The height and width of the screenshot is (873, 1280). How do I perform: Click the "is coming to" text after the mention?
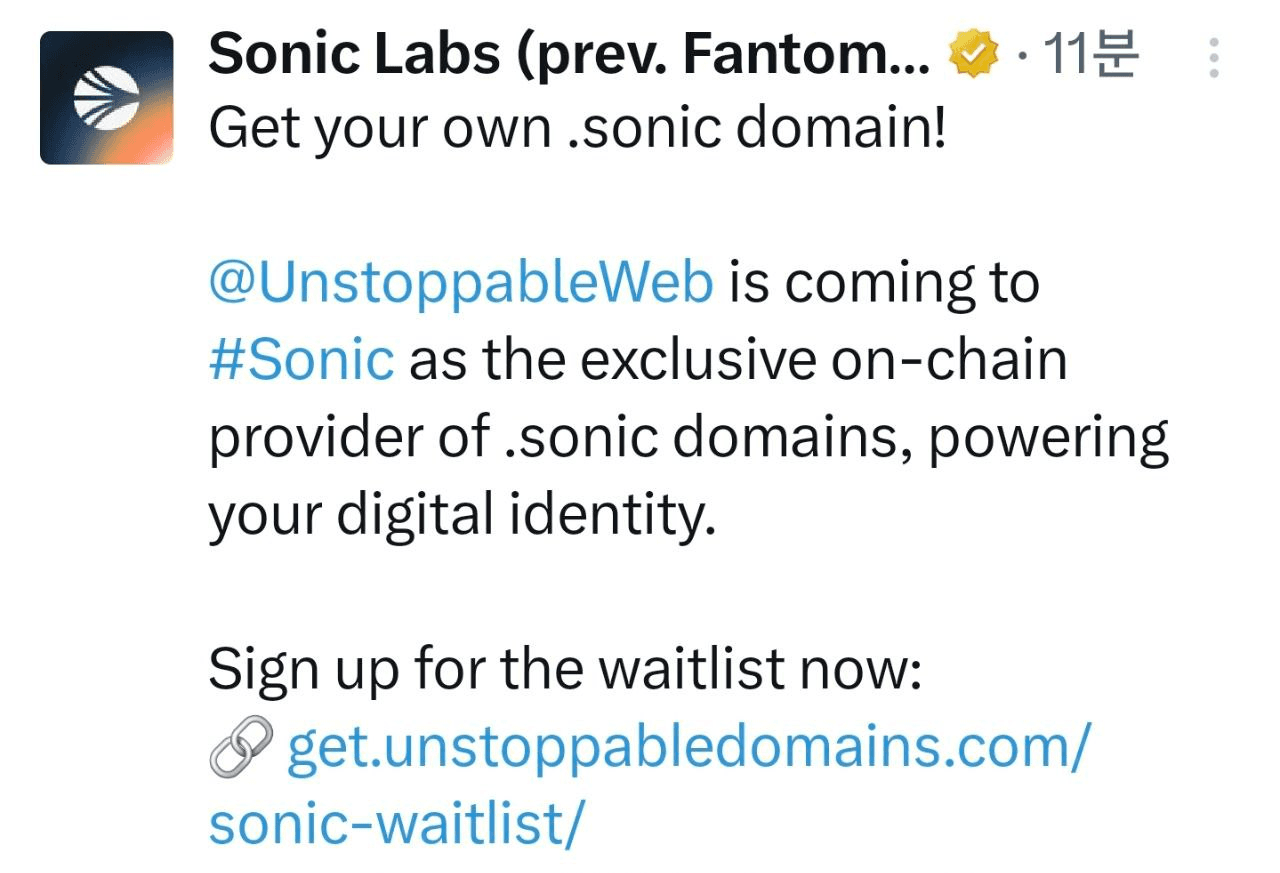point(883,285)
